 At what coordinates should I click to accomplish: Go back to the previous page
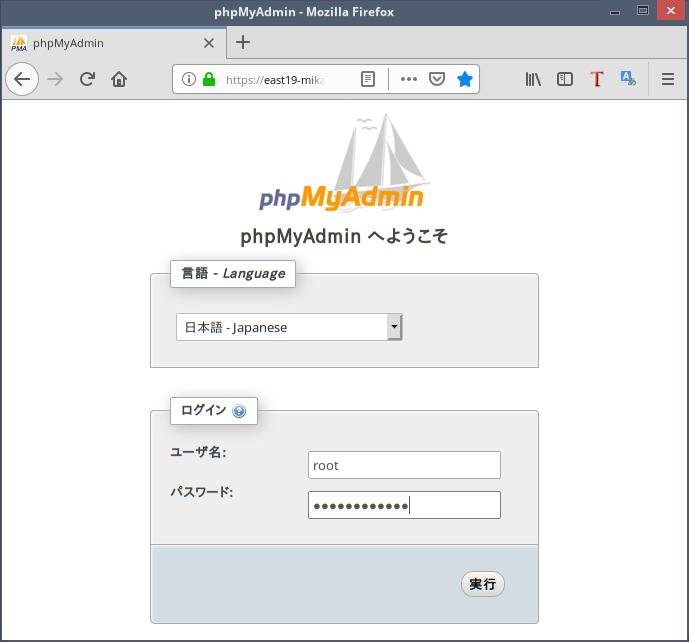pos(22,80)
